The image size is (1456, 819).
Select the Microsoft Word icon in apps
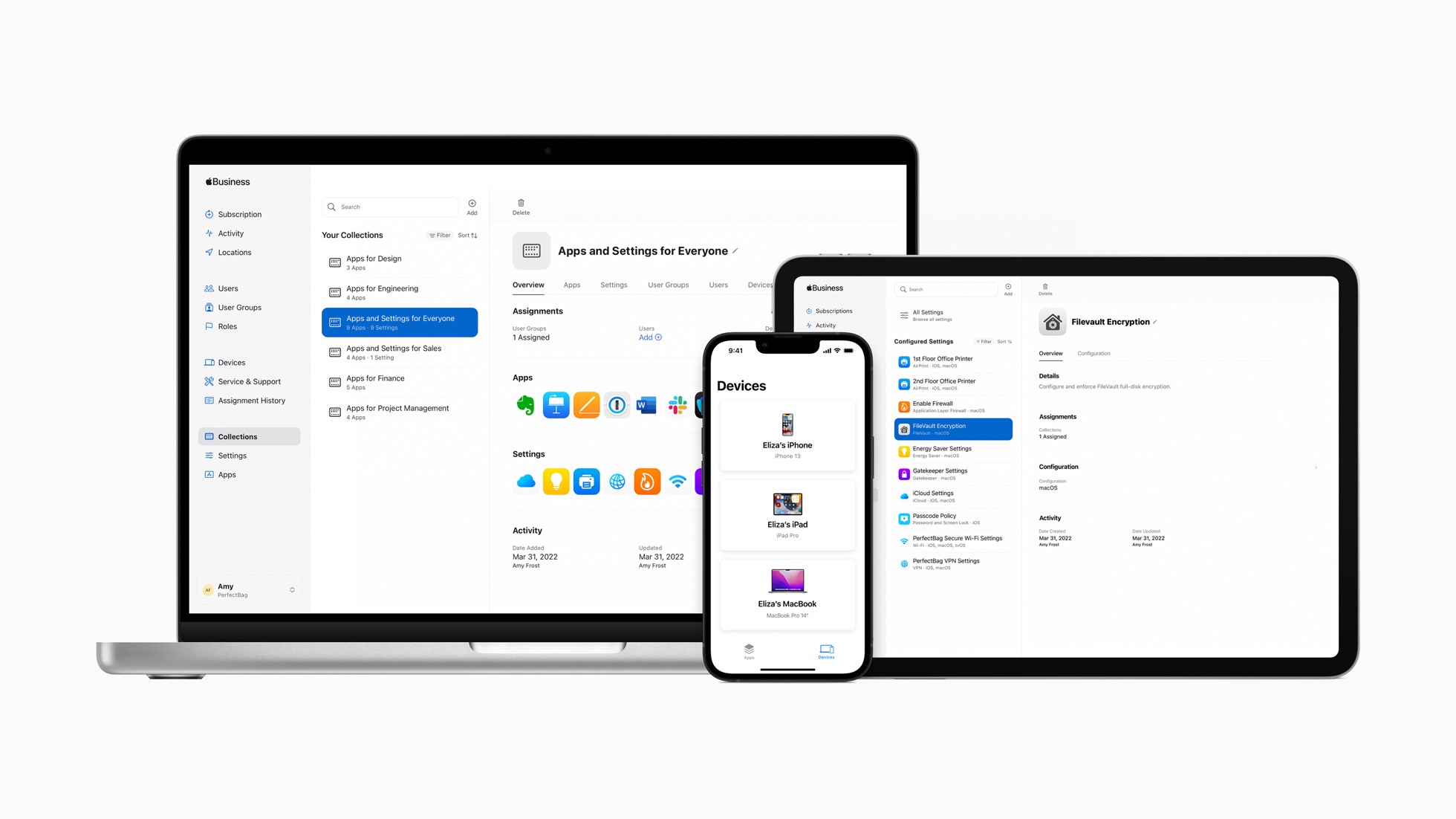pos(647,405)
